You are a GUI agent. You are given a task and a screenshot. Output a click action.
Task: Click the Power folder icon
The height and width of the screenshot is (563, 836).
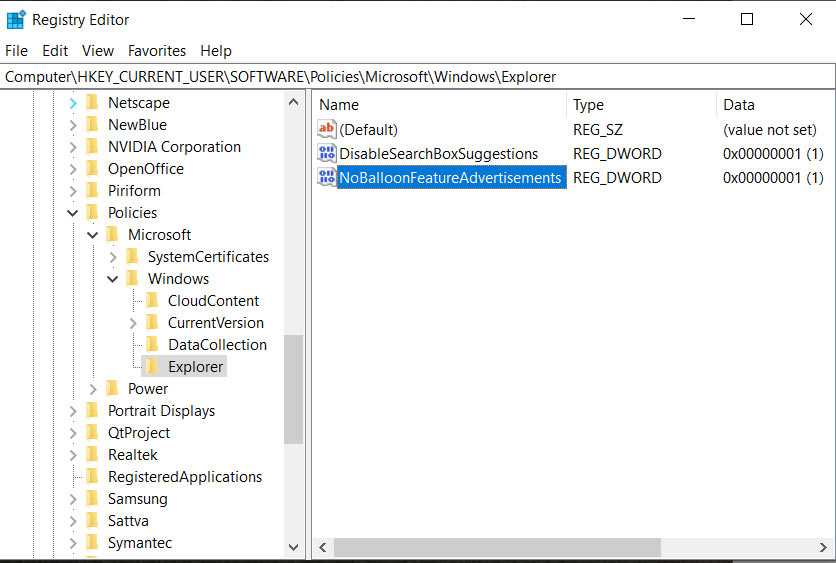(x=112, y=389)
